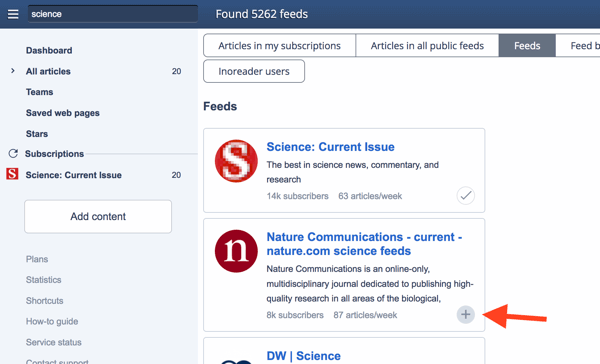The height and width of the screenshot is (364, 600).
Task: Click the red S icon for Science: Current Issue in the sidebar
Action: click(12, 174)
